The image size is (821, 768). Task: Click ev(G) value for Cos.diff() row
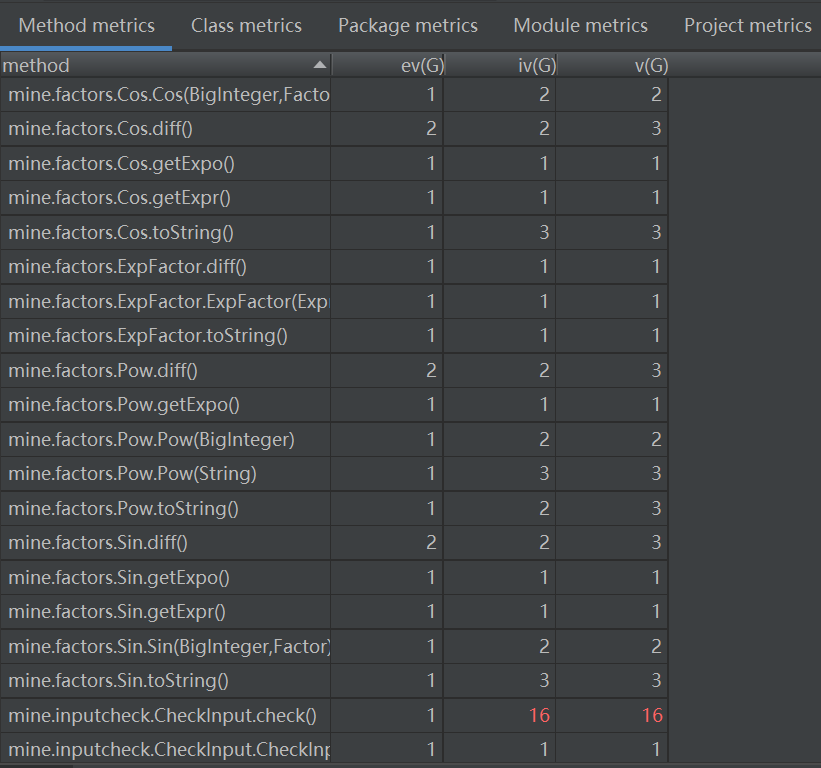point(431,128)
